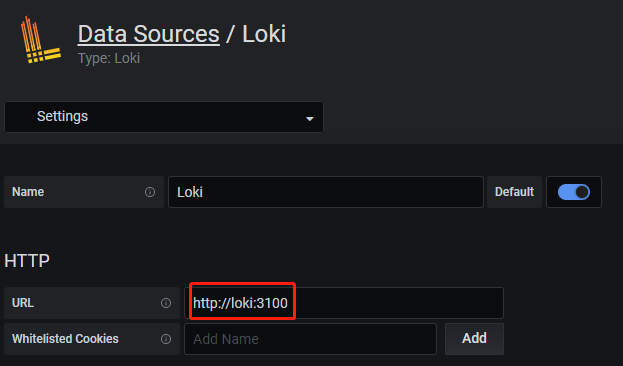Click the Name field label
This screenshot has height=366, width=623.
click(x=28, y=192)
